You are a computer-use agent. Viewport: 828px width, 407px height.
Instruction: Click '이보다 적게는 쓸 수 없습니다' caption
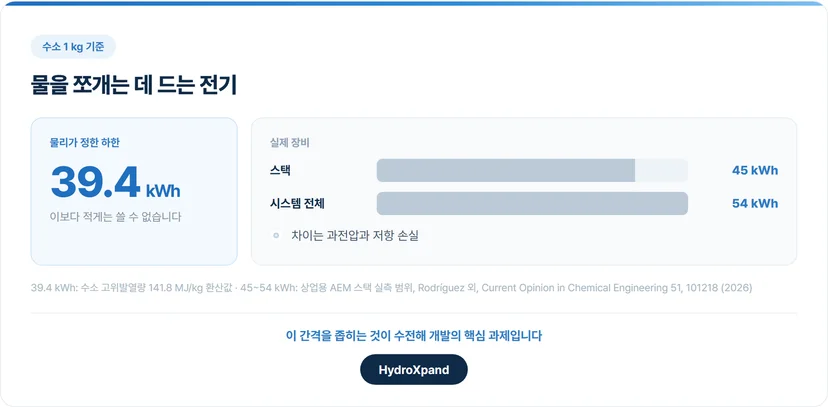[x=115, y=217]
